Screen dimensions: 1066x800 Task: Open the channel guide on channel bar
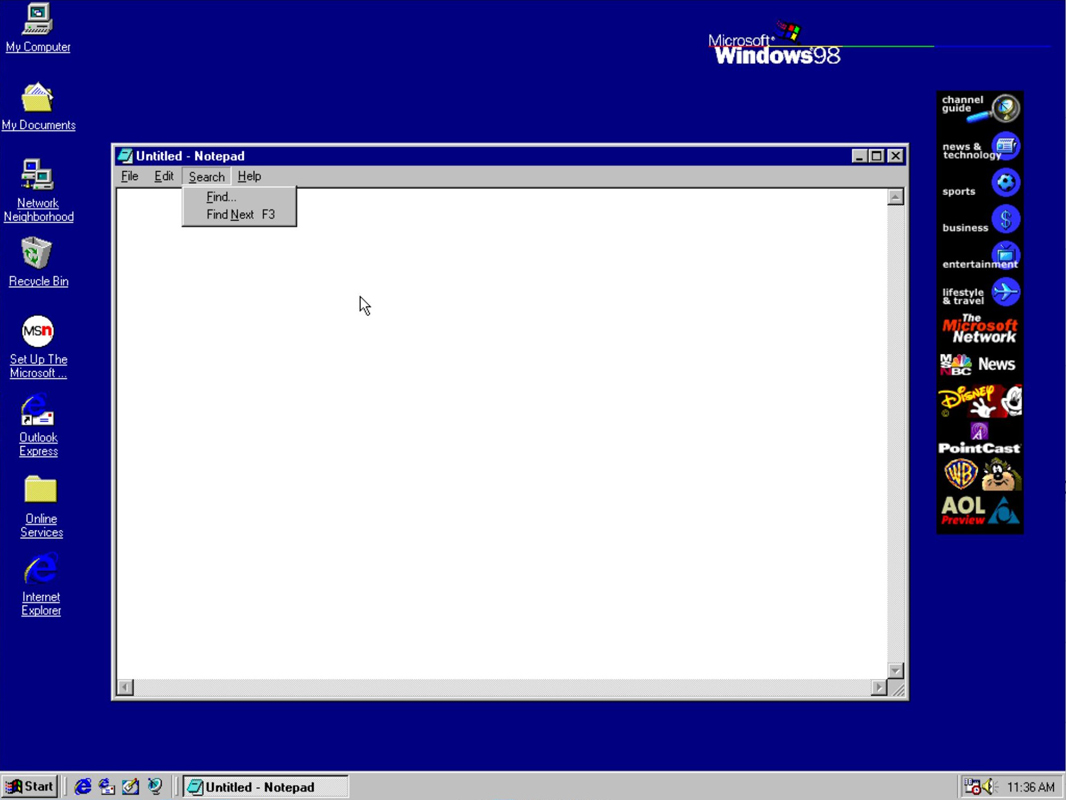pyautogui.click(x=980, y=109)
